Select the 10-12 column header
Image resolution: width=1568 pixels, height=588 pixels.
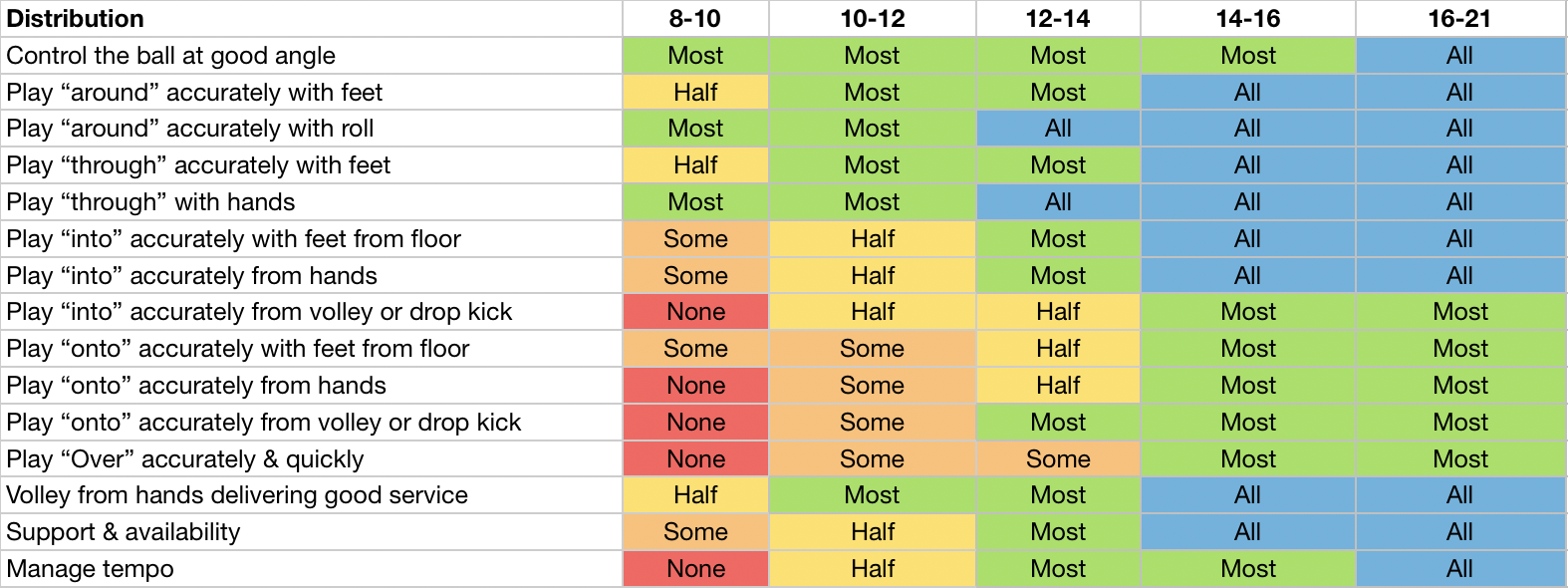[872, 19]
